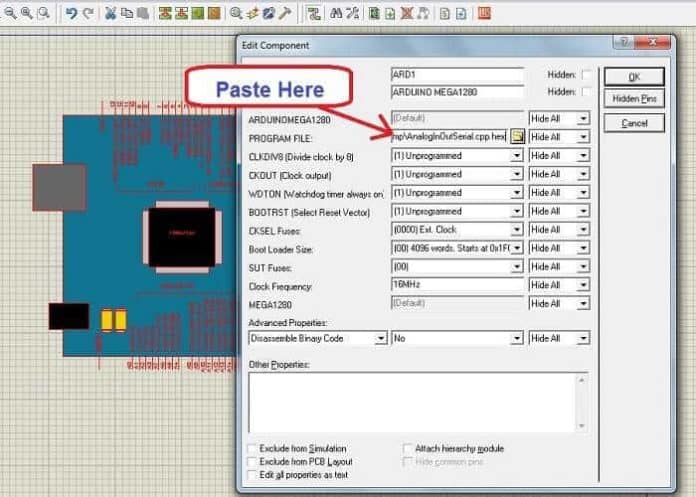Enable Edit all properties as text
The width and height of the screenshot is (696, 497).
point(252,475)
